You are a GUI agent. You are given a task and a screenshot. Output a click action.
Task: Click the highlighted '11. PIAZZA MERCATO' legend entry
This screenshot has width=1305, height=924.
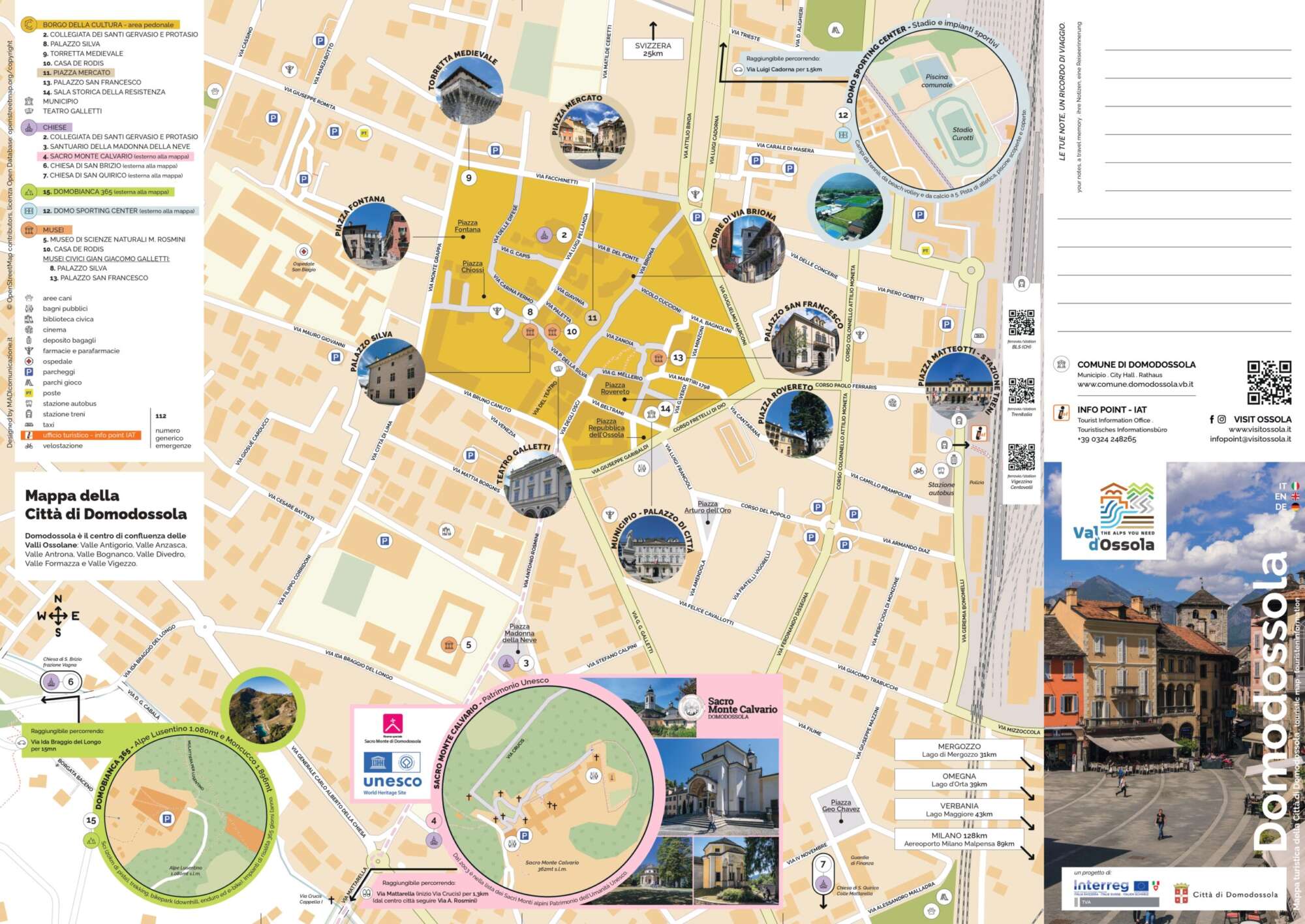78,72
